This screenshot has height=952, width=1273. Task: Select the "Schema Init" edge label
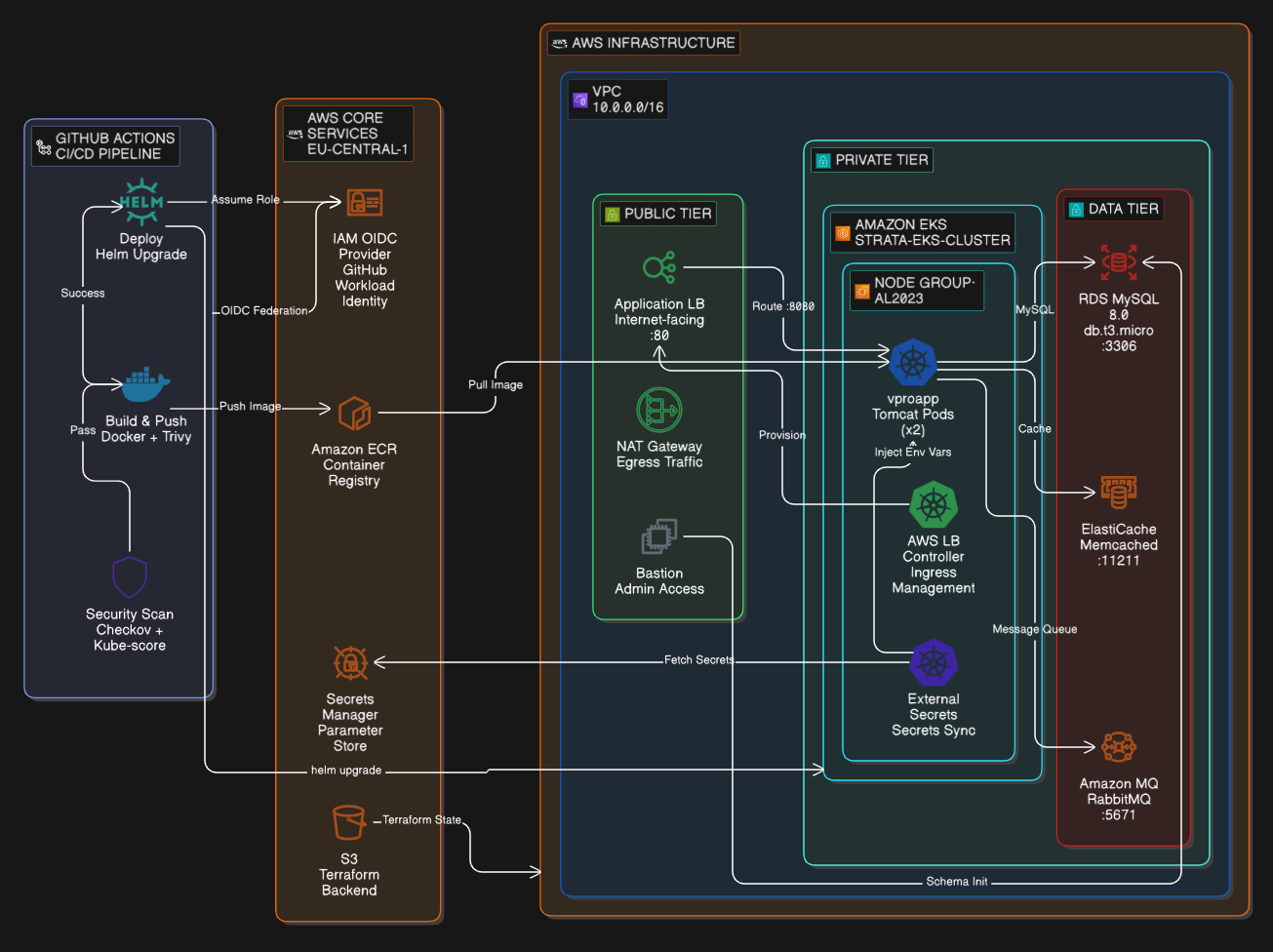957,882
